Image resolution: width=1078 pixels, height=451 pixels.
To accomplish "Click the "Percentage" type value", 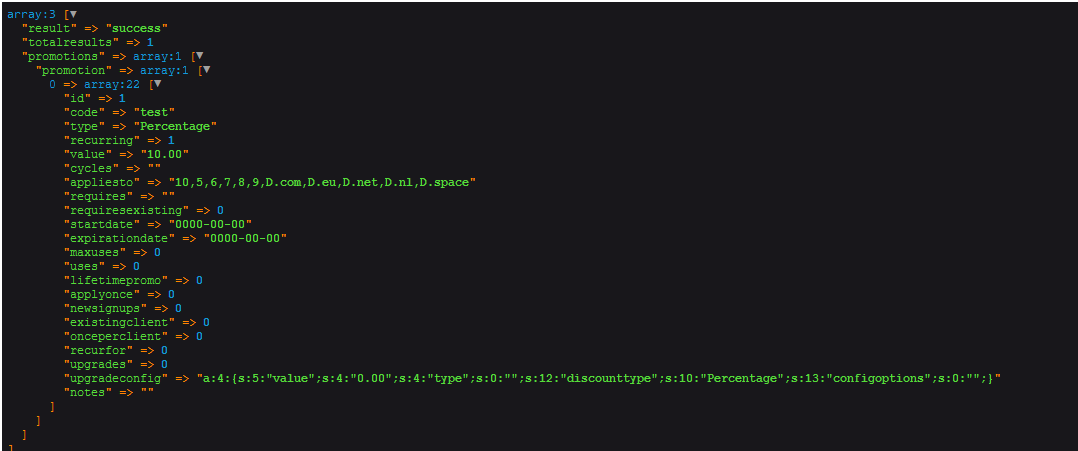I will (175, 126).
